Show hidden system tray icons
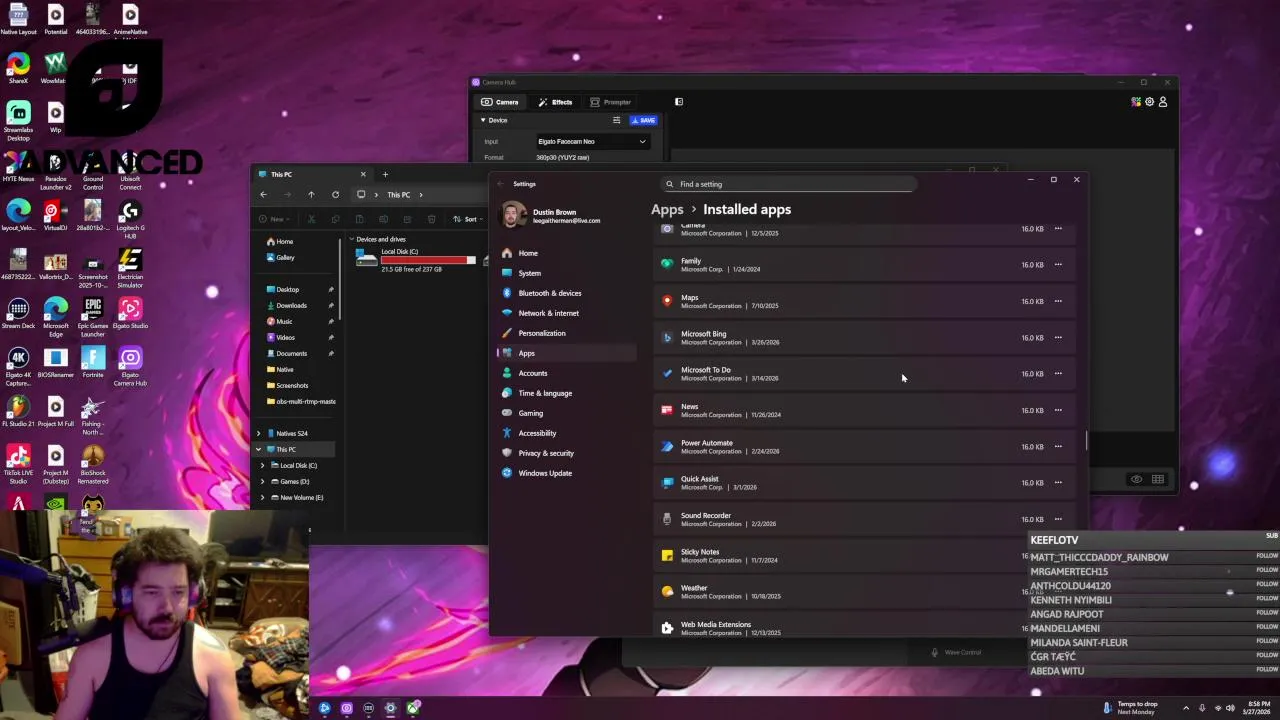This screenshot has width=1280, height=720. click(1186, 708)
